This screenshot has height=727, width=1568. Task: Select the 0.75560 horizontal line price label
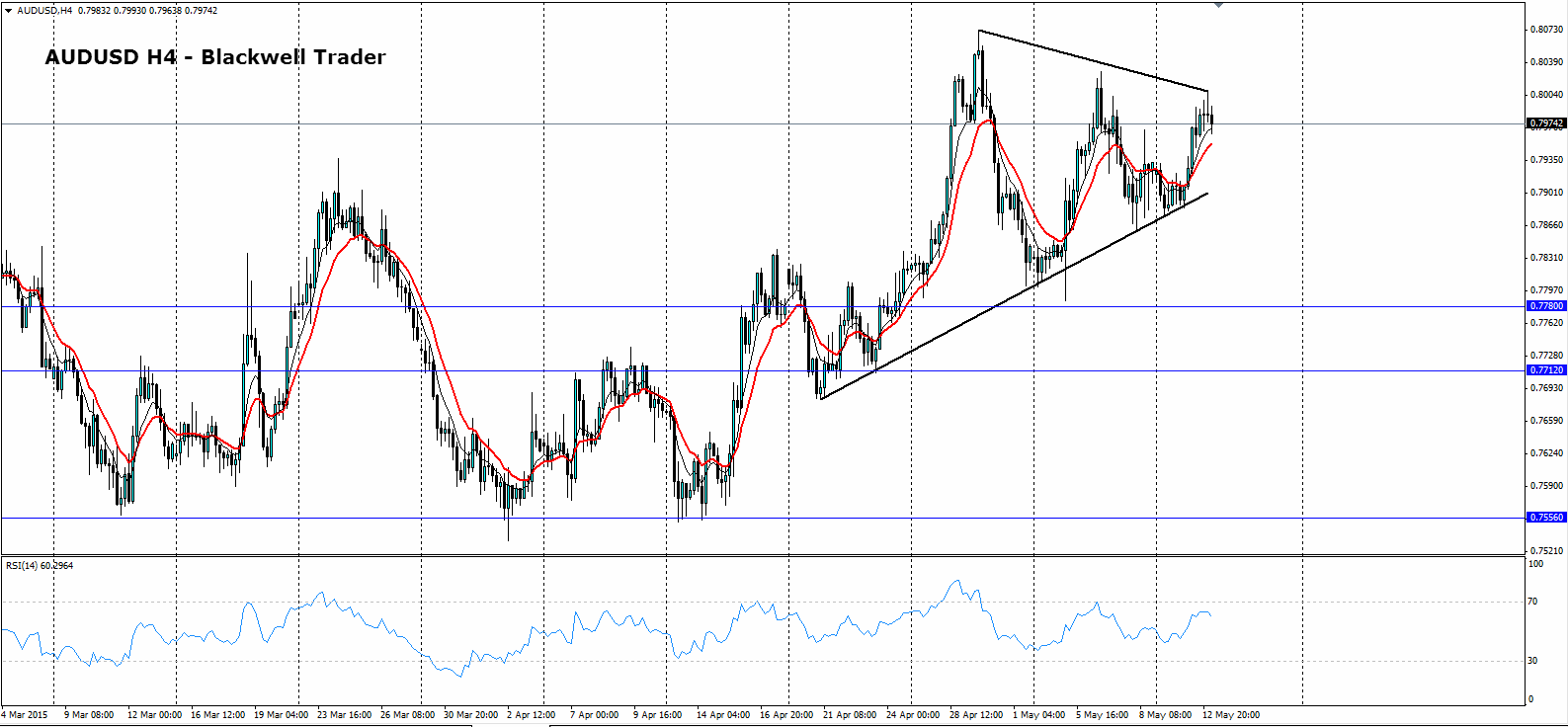click(x=1546, y=518)
